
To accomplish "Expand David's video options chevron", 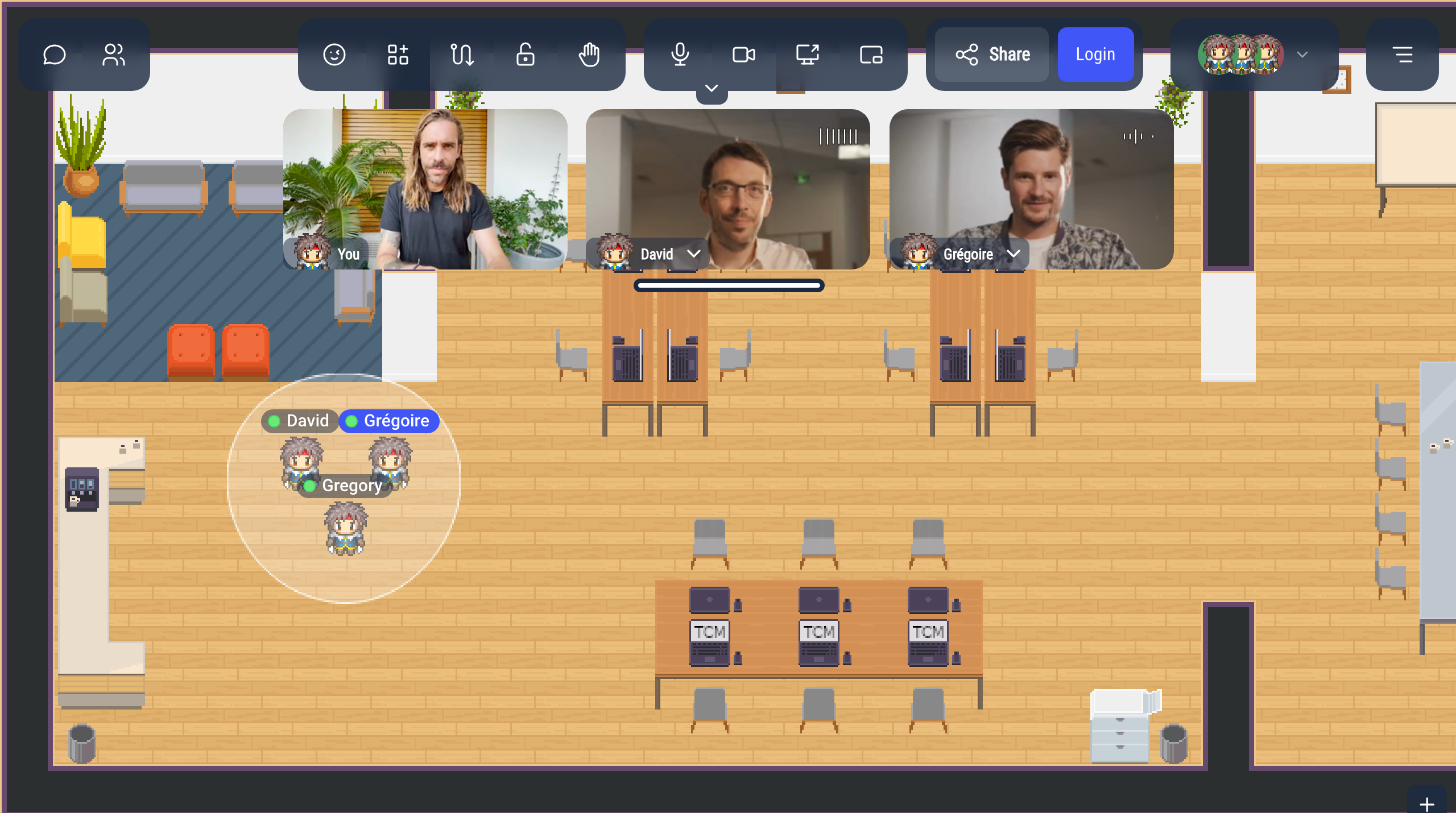I will coord(694,254).
